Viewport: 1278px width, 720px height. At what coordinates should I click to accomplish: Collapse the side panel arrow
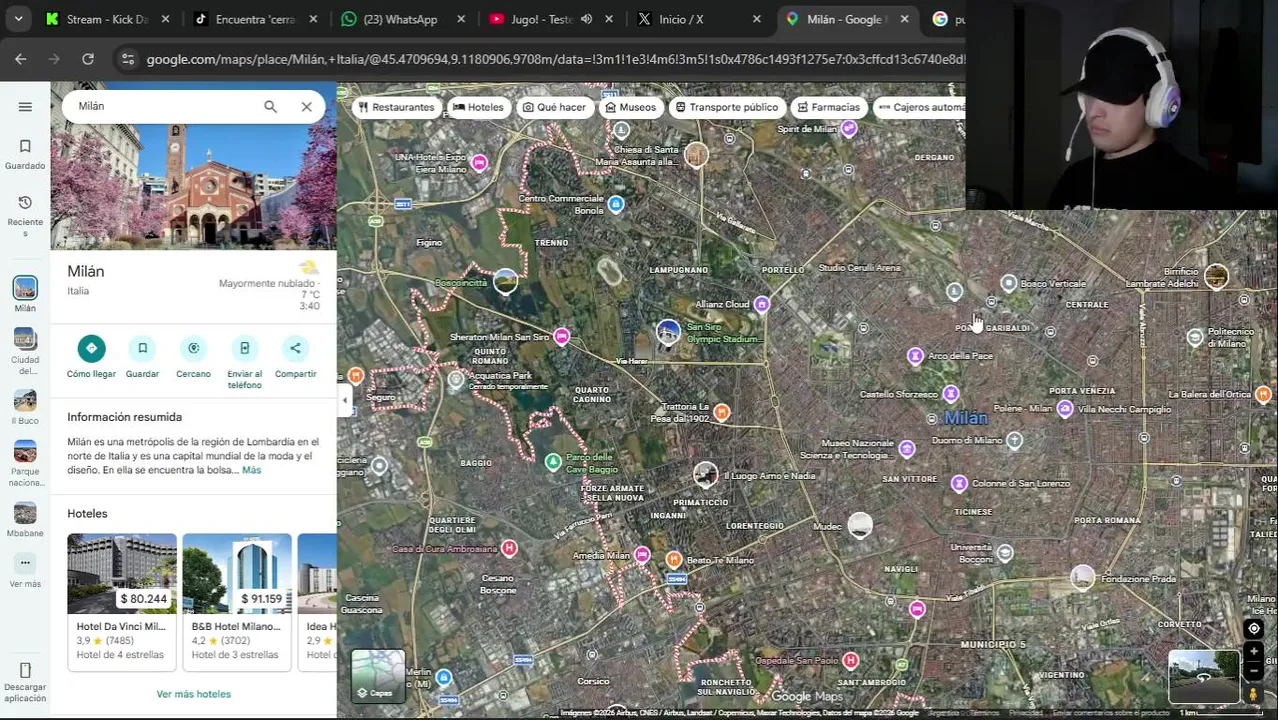click(345, 400)
